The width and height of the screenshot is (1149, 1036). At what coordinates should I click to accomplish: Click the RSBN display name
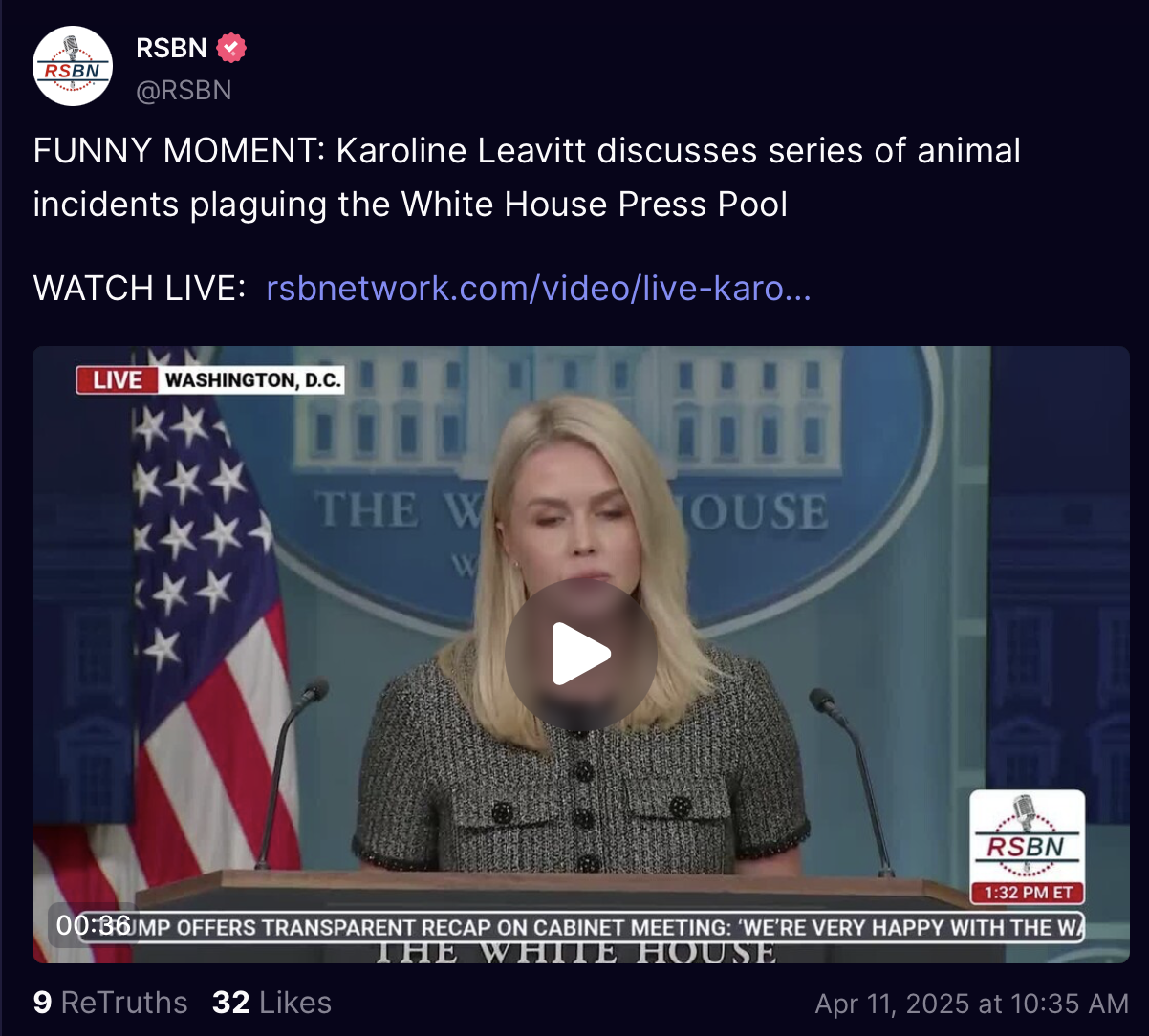point(172,48)
